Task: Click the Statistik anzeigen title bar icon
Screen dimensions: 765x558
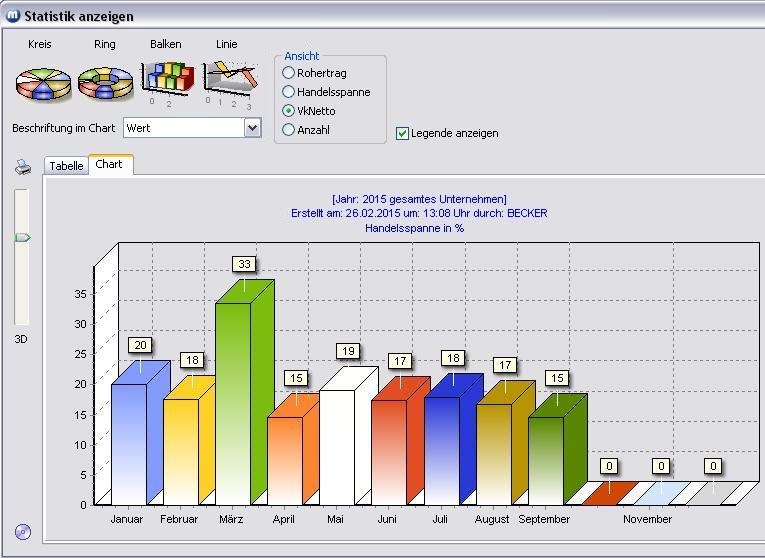Action: tap(13, 16)
